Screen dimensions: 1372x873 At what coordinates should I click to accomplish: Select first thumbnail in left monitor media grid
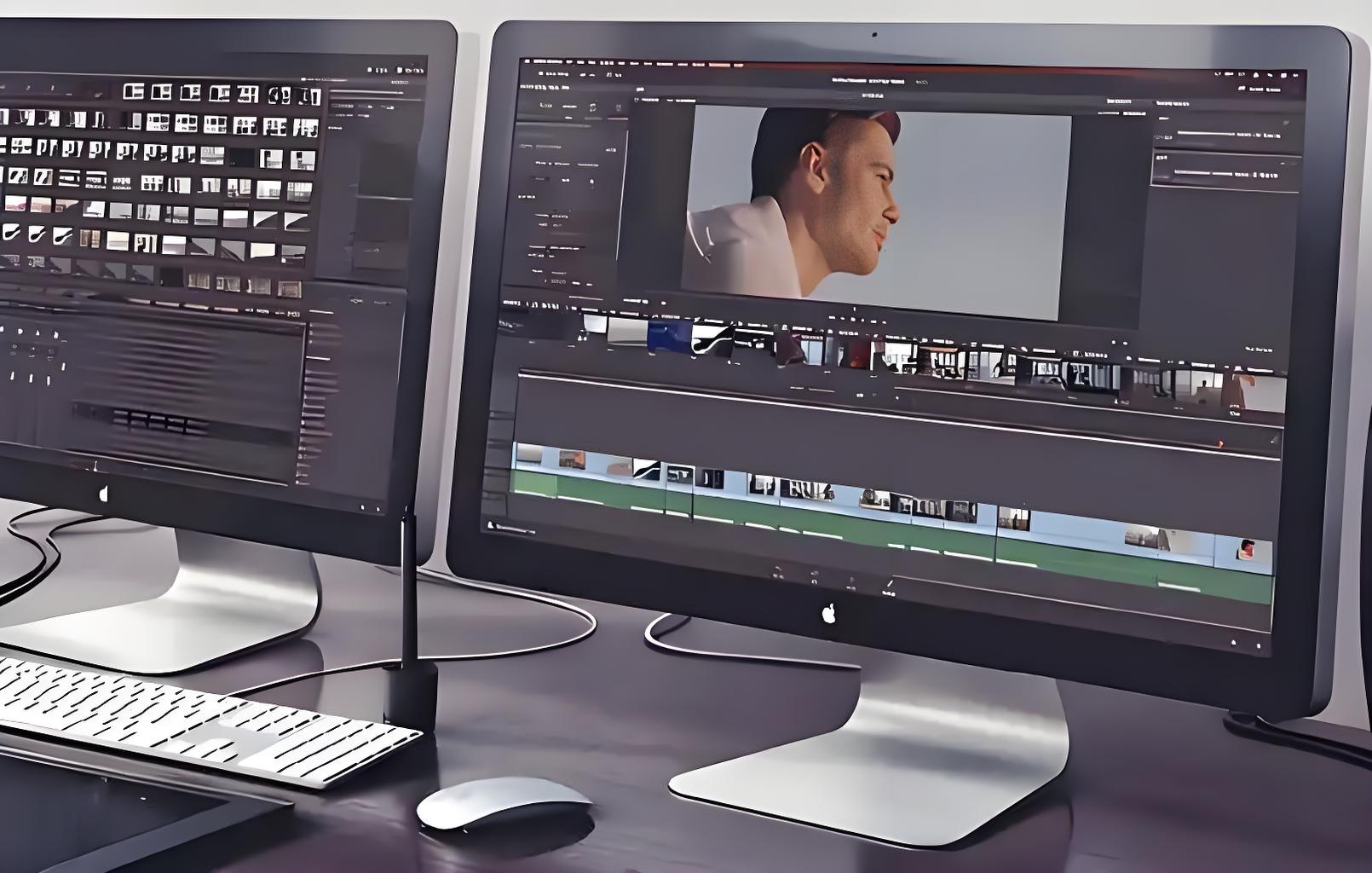click(x=133, y=90)
